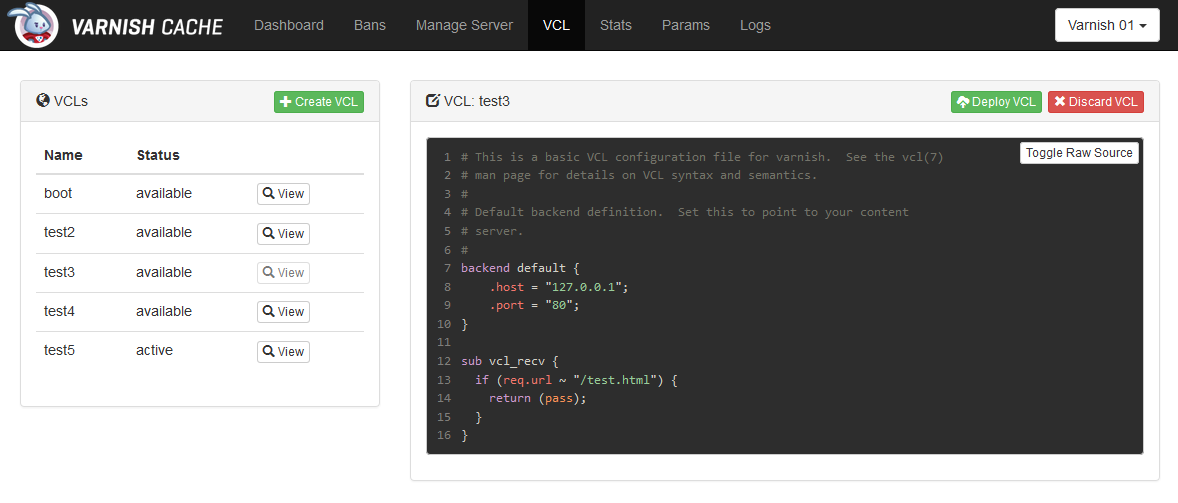The width and height of the screenshot is (1178, 503).
Task: View the boot VCL
Action: pyautogui.click(x=283, y=194)
